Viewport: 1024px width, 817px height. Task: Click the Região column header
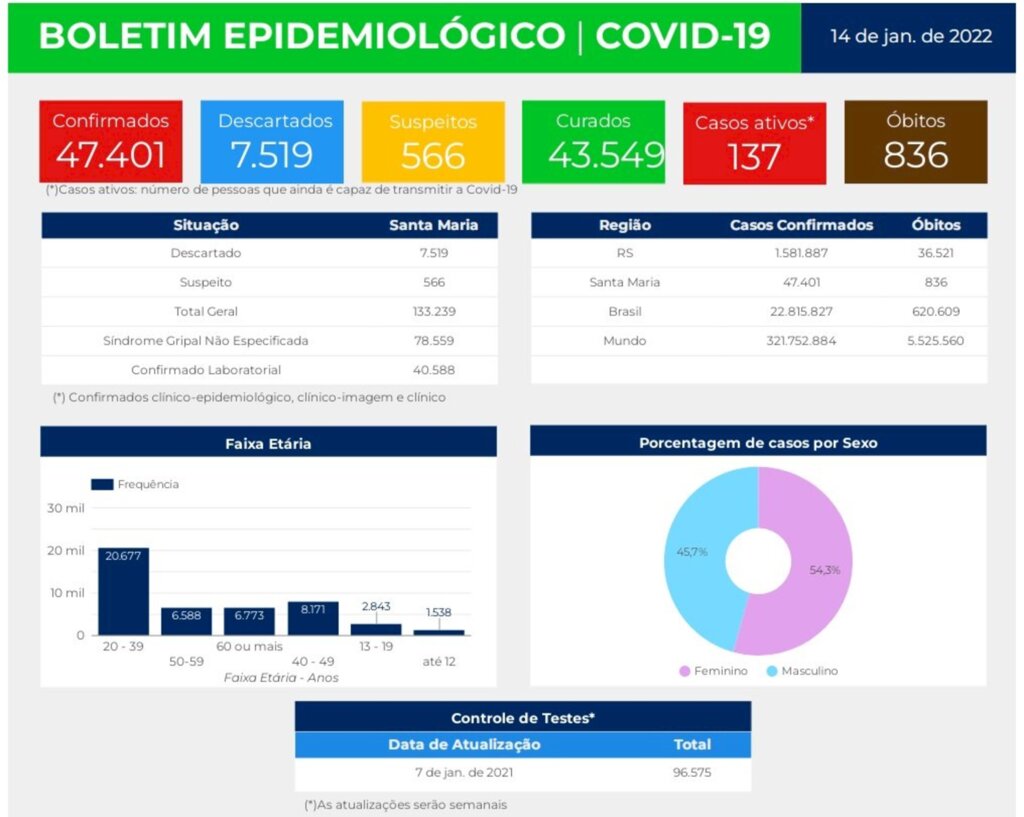[625, 225]
